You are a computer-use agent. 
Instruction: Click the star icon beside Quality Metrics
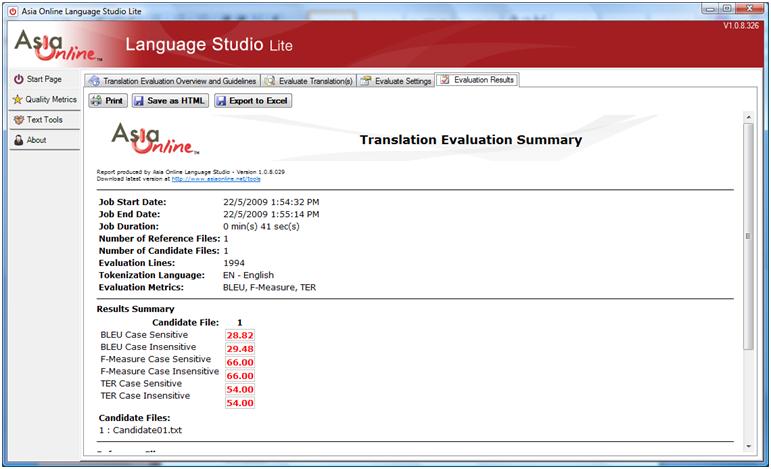click(x=18, y=99)
